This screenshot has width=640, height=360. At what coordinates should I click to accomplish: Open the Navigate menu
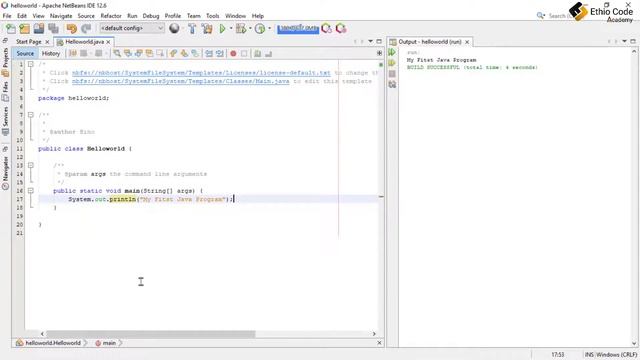61,16
